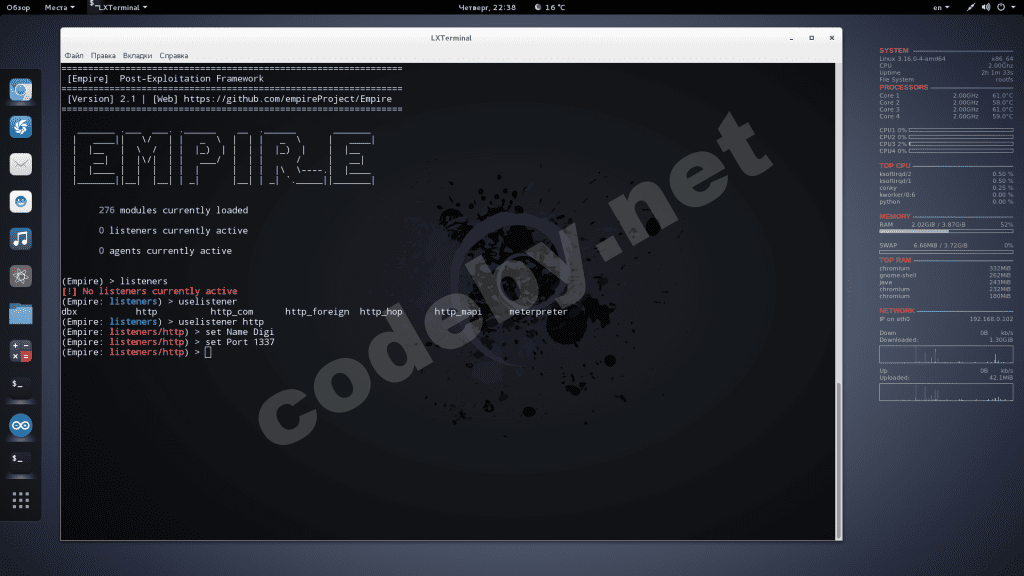Launch the Calculator from the dock
Screen dimensions: 1024x576
pyautogui.click(x=21, y=351)
